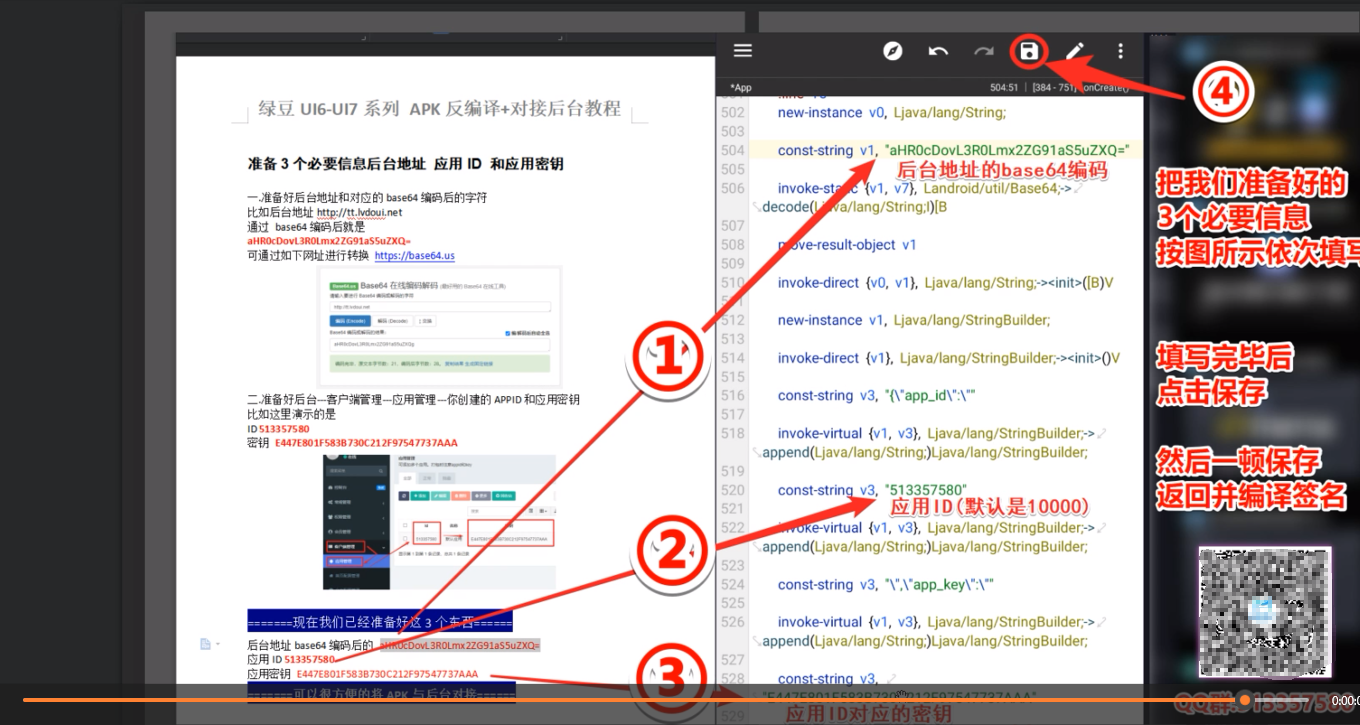1360x725 pixels.
Task: Open the three-dot overflow menu
Action: click(x=1120, y=50)
